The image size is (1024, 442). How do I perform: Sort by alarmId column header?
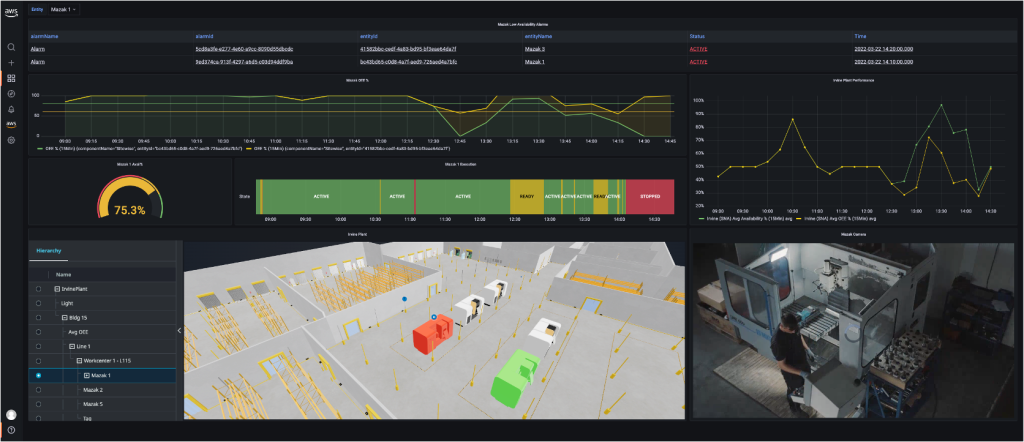tap(204, 37)
